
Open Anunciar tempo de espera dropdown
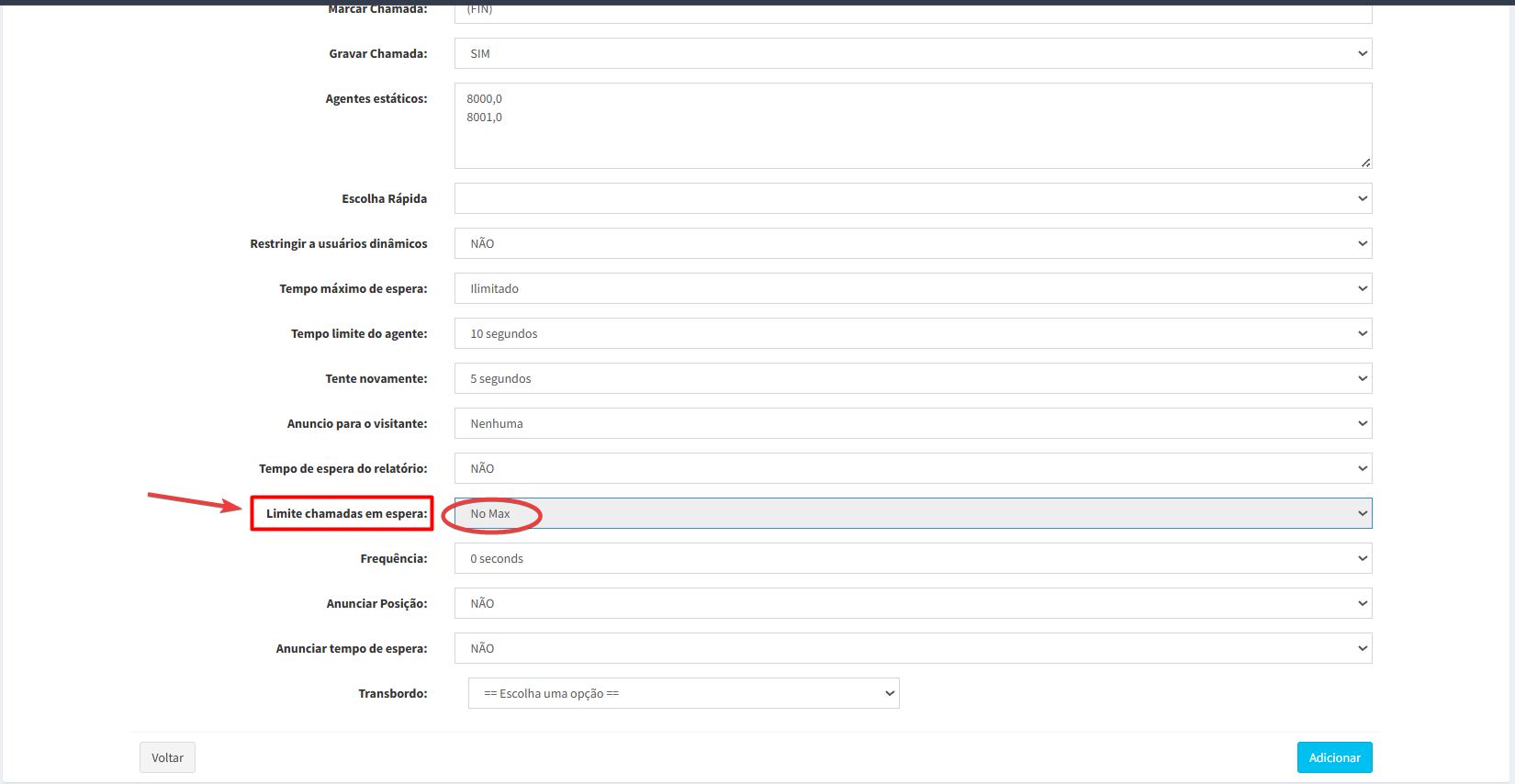point(913,648)
